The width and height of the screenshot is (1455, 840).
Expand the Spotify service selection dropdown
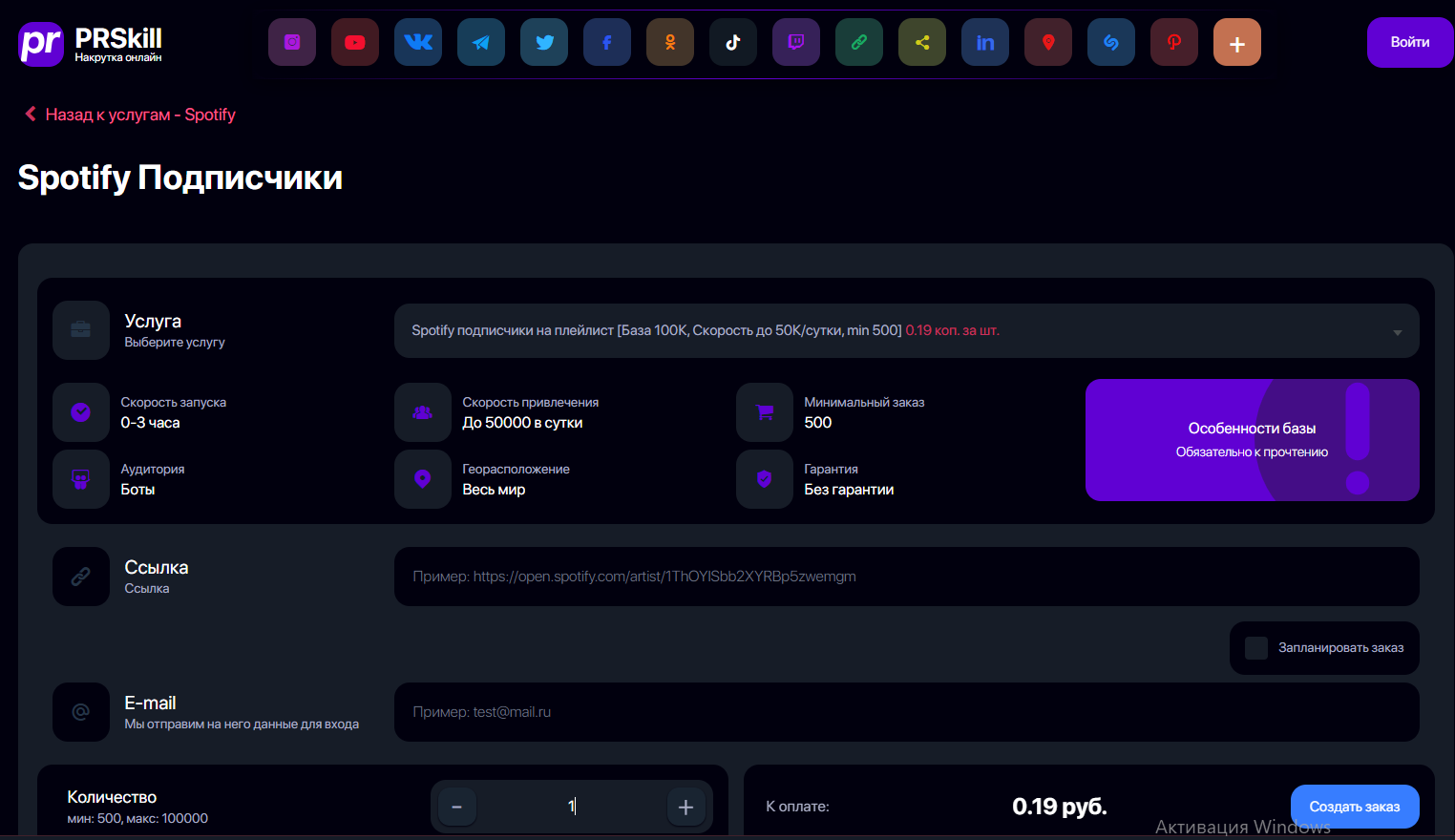tap(907, 331)
